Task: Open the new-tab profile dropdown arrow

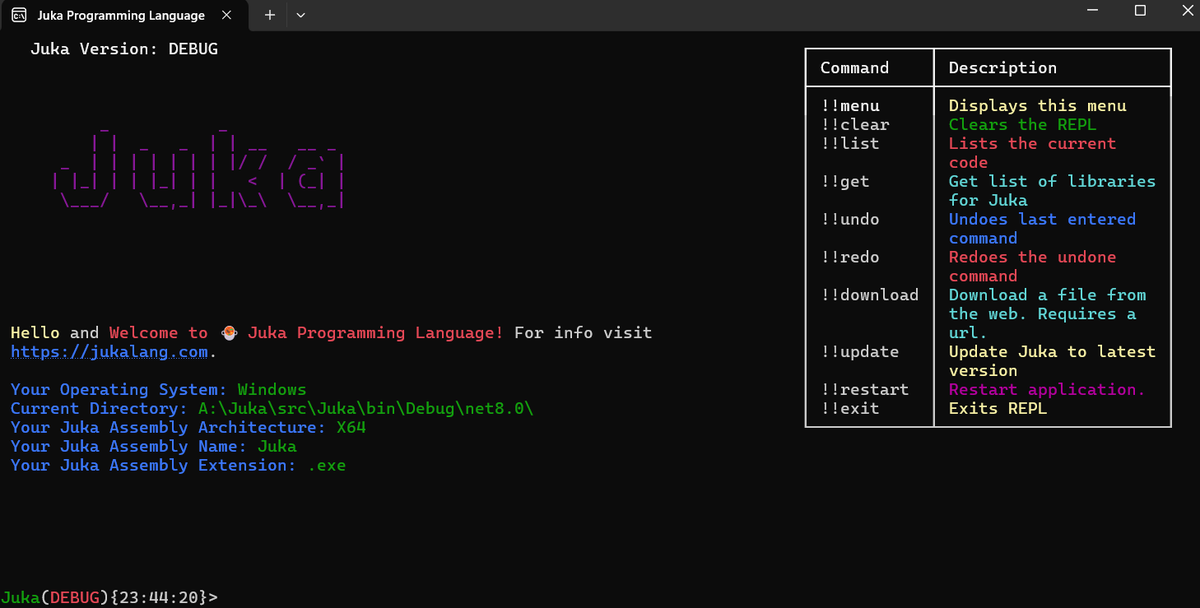Action: click(301, 15)
